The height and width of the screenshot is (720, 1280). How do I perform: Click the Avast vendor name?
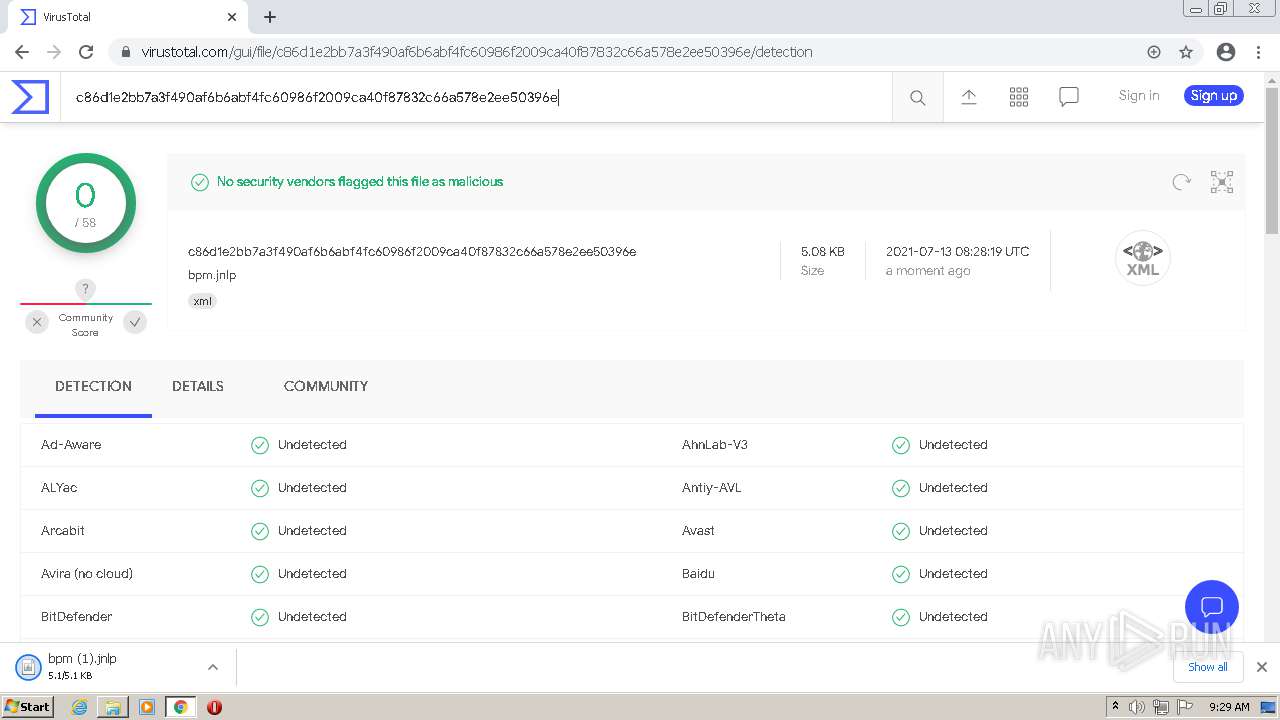tap(698, 531)
